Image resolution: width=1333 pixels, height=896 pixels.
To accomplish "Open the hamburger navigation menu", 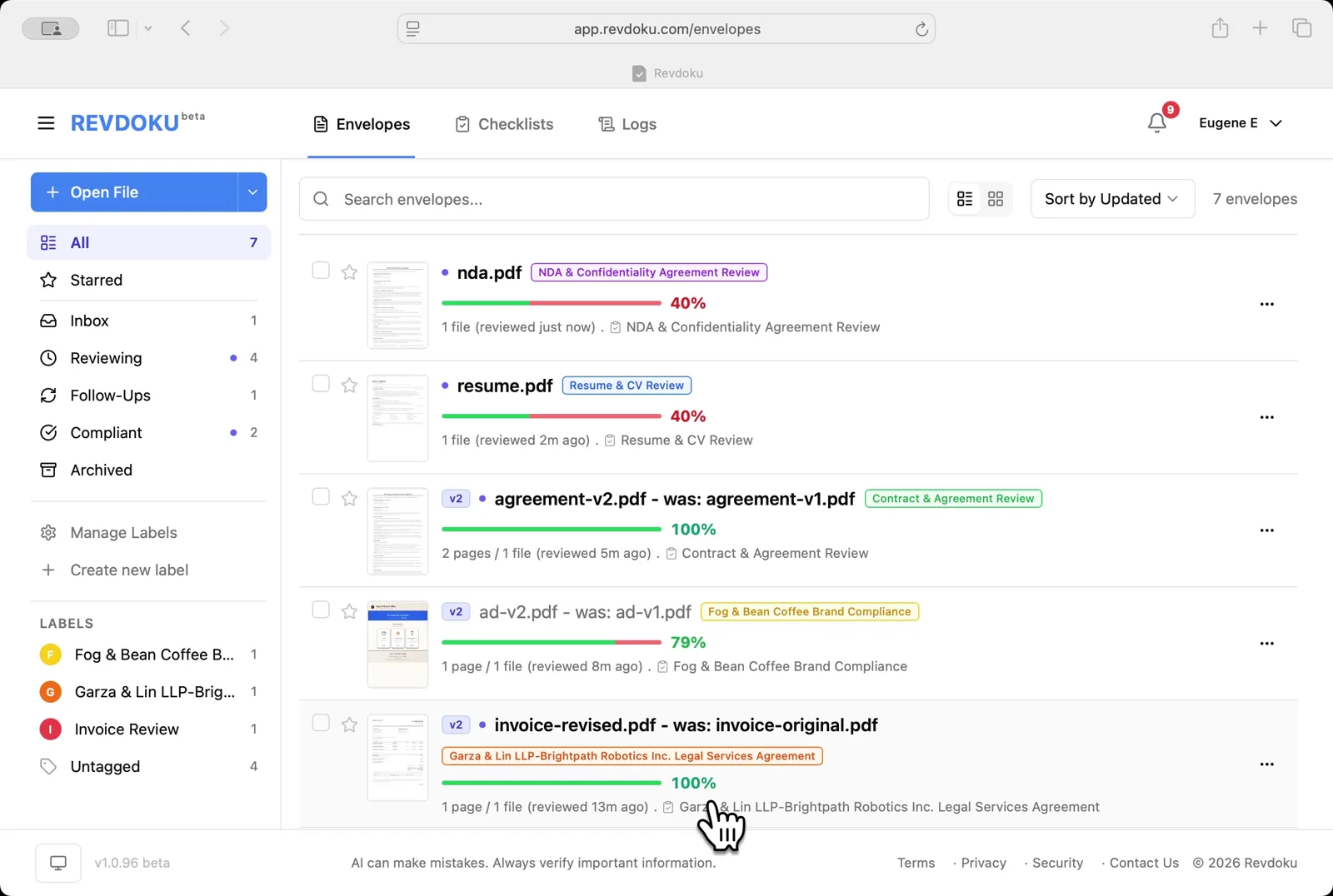I will pos(46,122).
